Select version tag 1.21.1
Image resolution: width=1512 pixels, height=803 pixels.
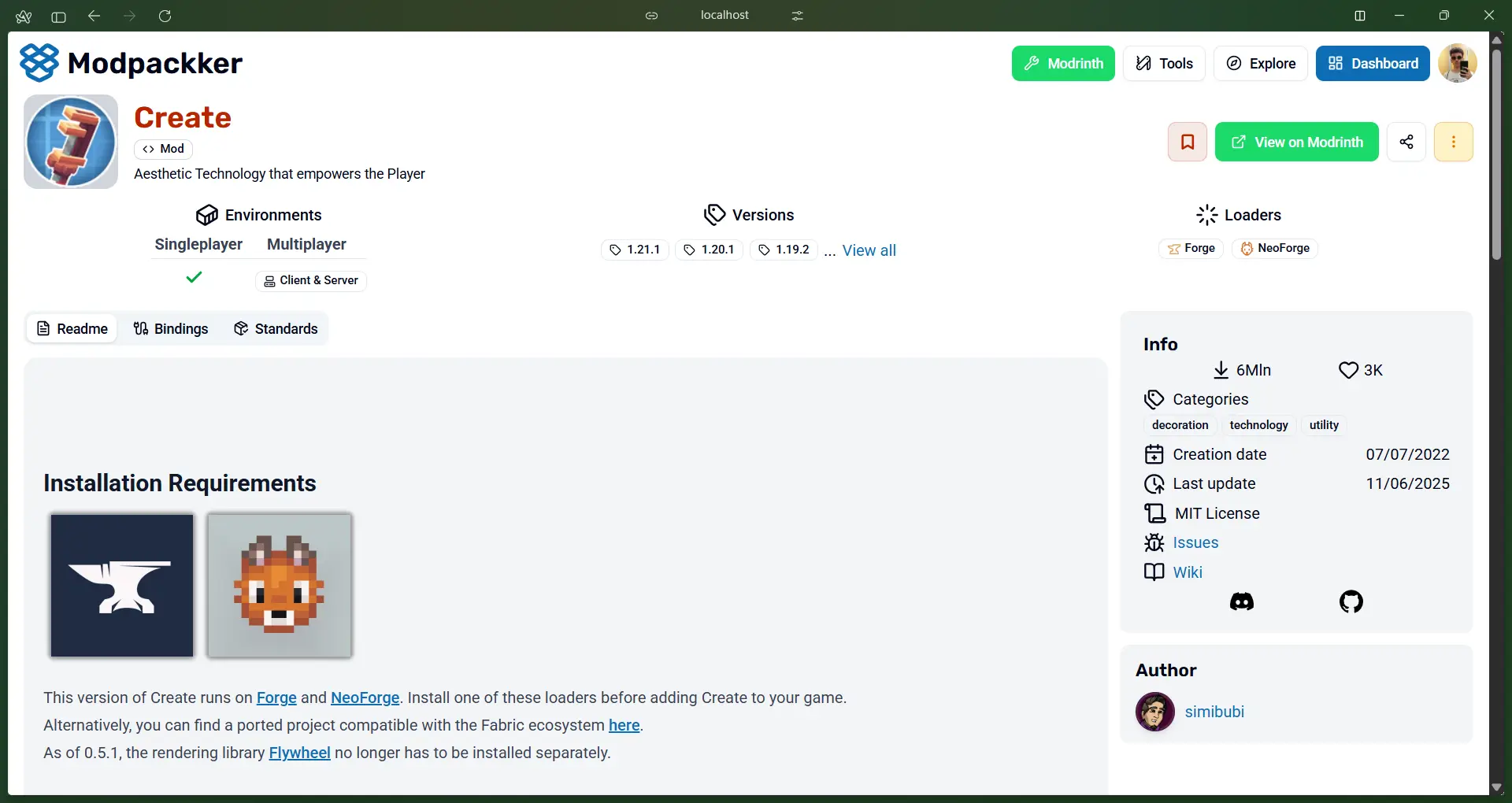[x=635, y=250]
